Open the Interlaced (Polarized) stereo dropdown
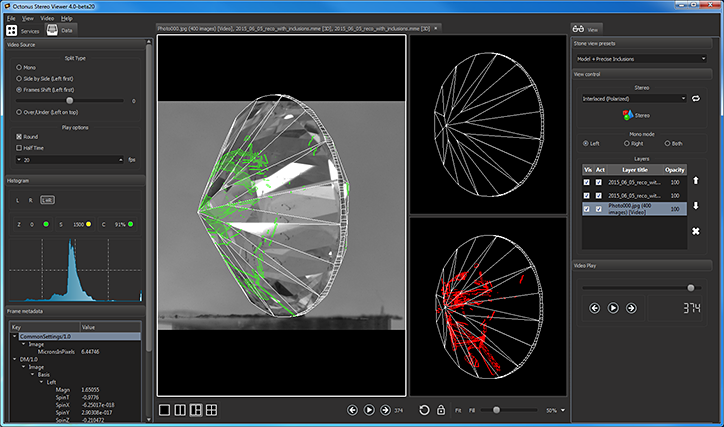The width and height of the screenshot is (724, 427). pos(633,99)
